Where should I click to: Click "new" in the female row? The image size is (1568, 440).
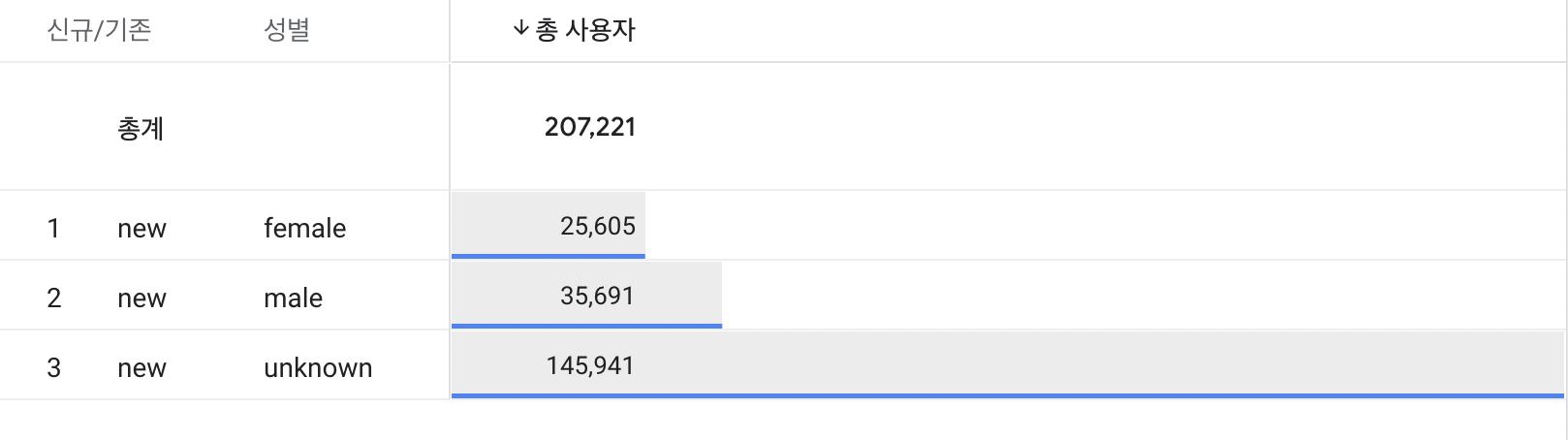coord(141,228)
